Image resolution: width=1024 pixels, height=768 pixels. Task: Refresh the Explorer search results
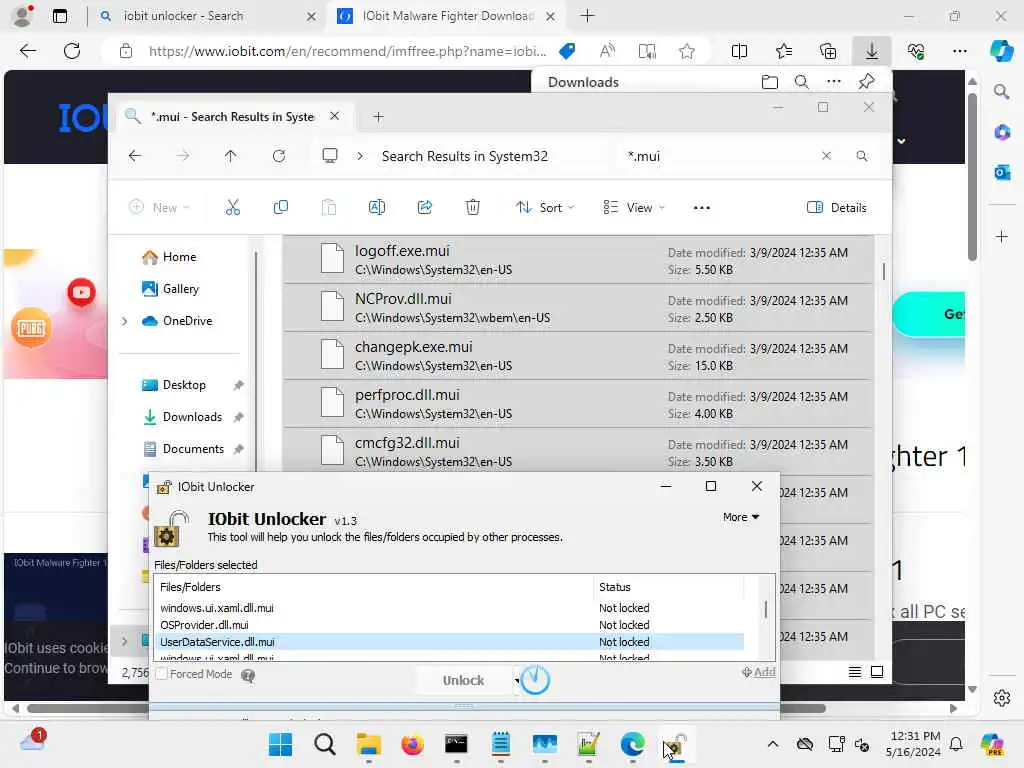pos(279,156)
